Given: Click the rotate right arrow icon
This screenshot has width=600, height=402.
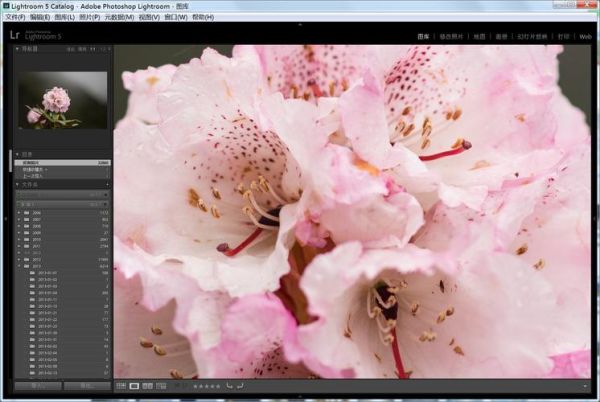Looking at the screenshot, I should [240, 385].
